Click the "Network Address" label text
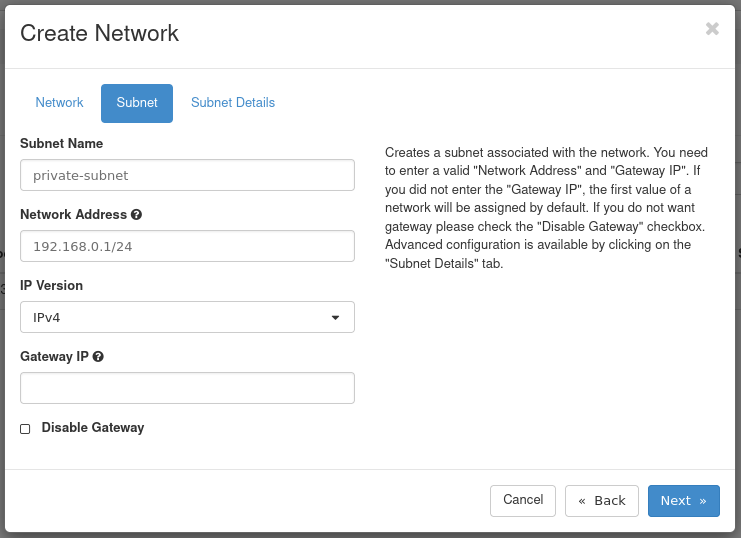The height and width of the screenshot is (538, 741). pyautogui.click(x=73, y=215)
